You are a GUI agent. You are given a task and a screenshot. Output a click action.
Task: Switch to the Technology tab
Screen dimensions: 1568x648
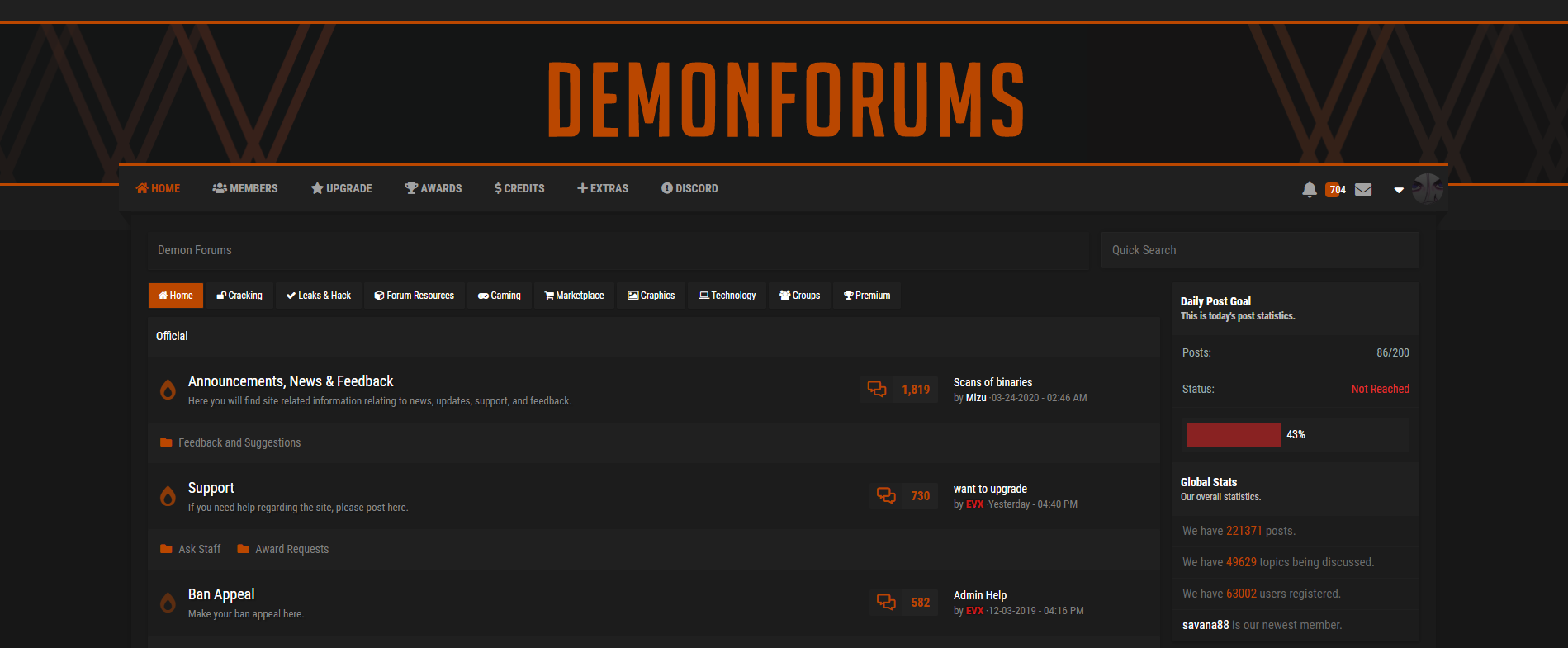pyautogui.click(x=727, y=296)
